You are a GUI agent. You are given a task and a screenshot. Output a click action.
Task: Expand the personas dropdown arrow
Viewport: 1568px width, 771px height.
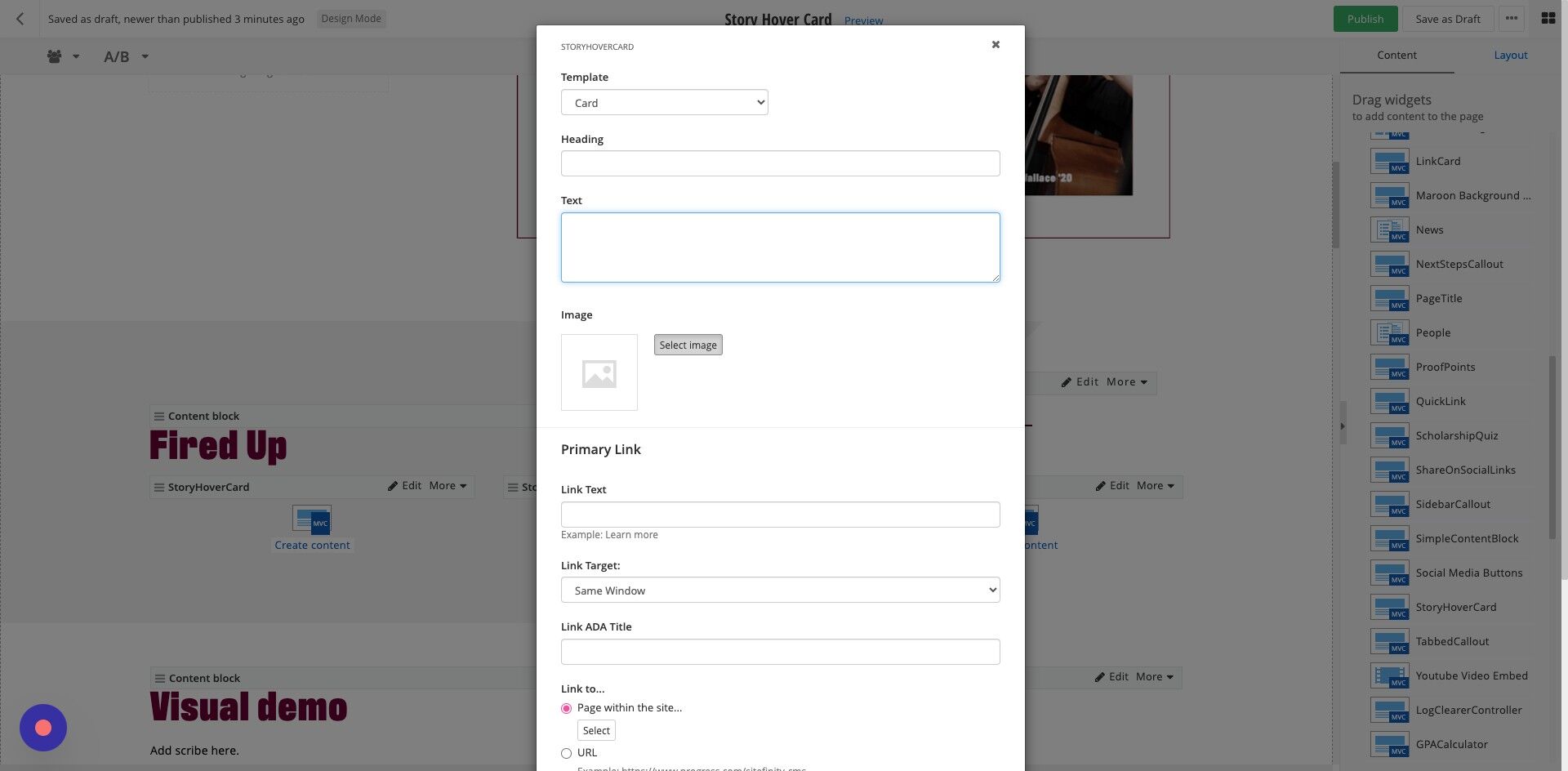76,56
